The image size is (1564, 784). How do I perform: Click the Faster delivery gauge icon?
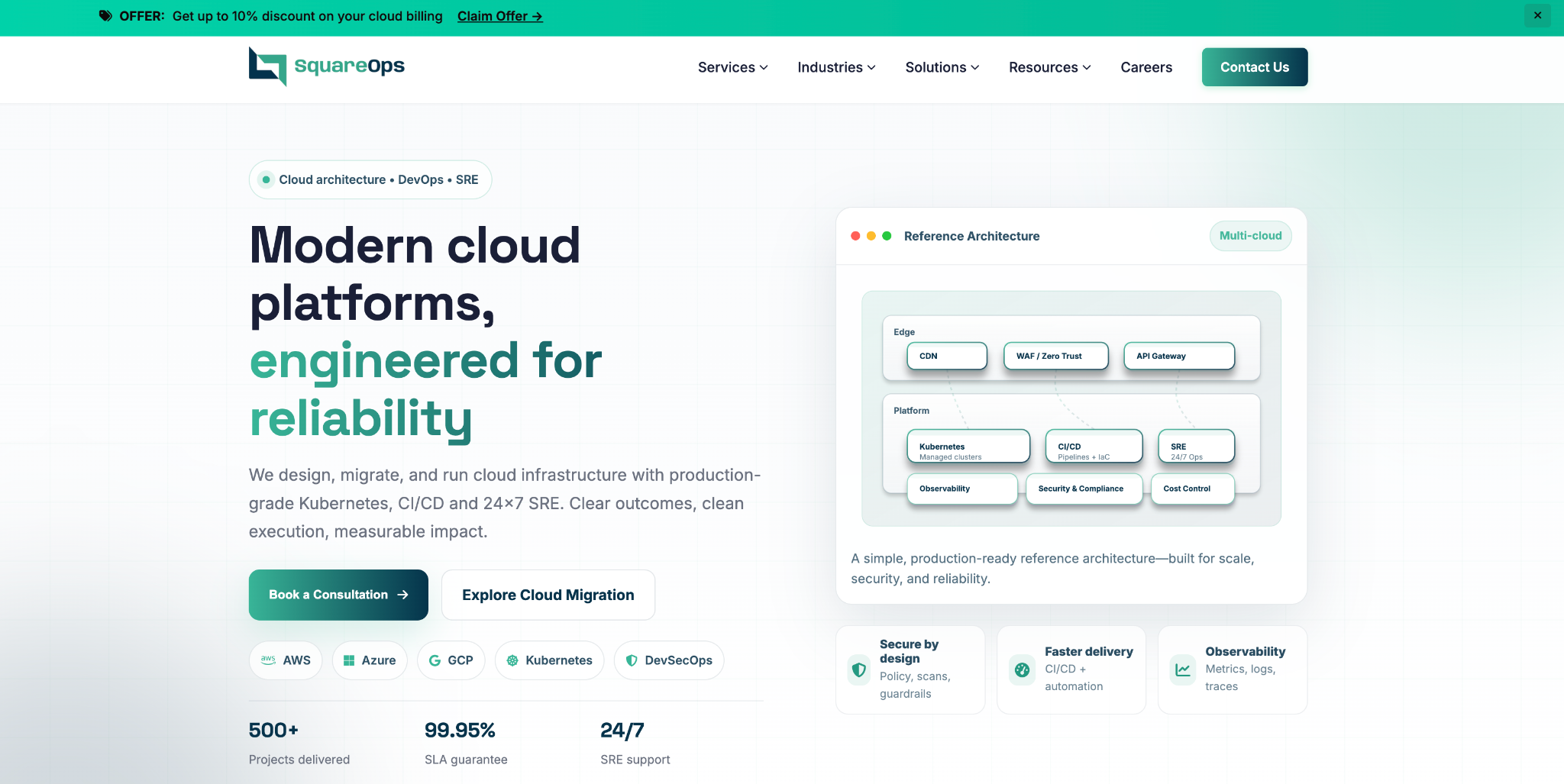click(1022, 669)
